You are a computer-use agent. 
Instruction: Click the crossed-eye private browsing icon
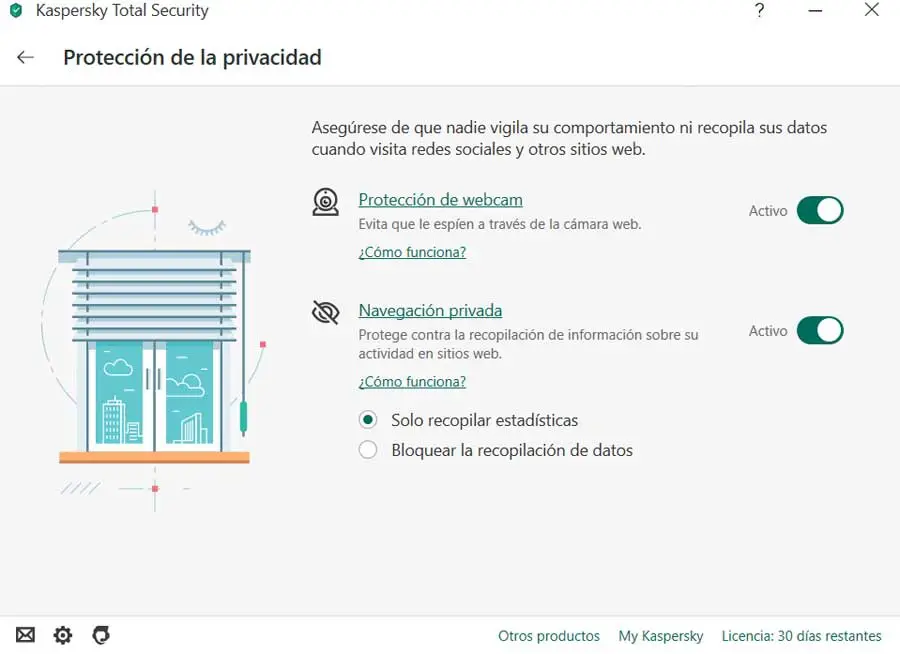[325, 312]
